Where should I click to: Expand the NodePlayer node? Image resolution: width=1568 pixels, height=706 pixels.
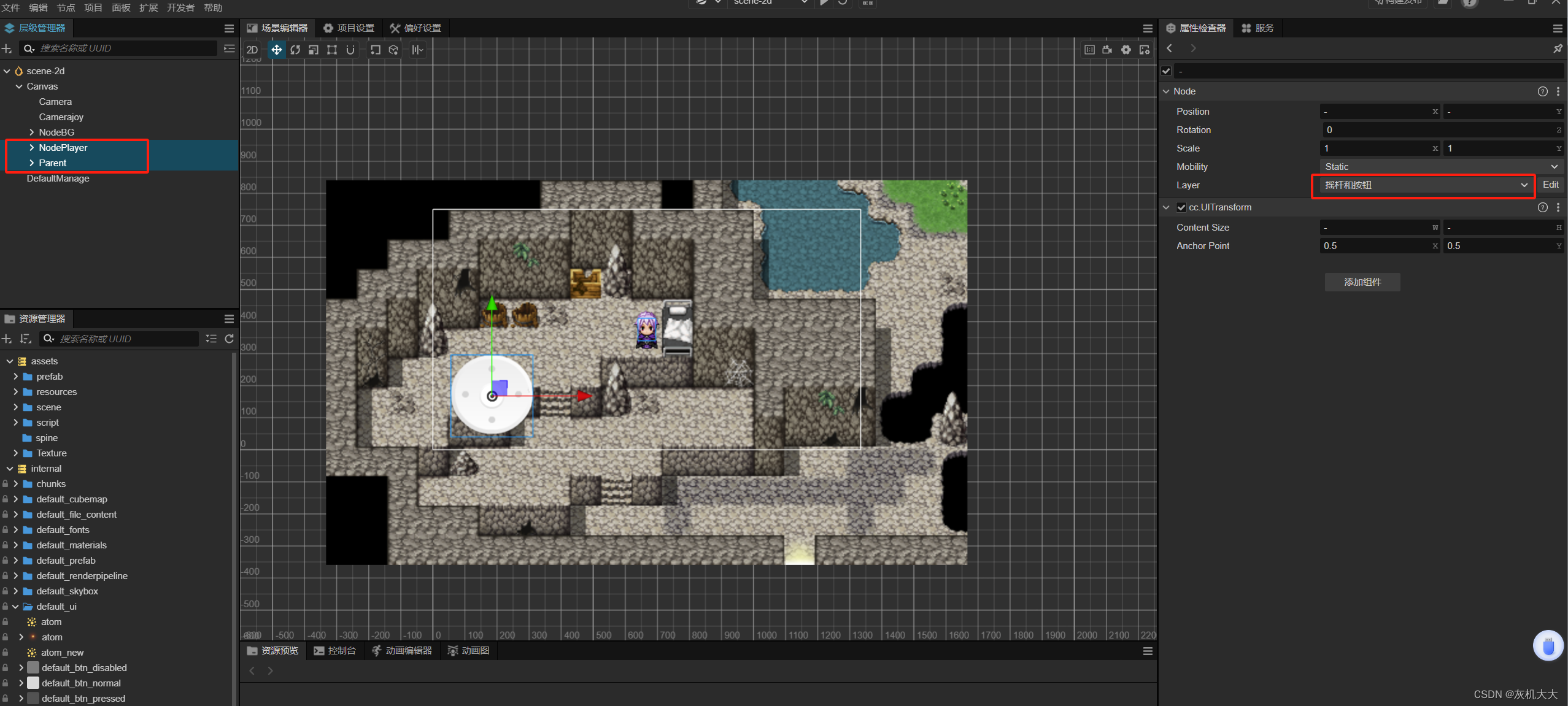[x=32, y=148]
